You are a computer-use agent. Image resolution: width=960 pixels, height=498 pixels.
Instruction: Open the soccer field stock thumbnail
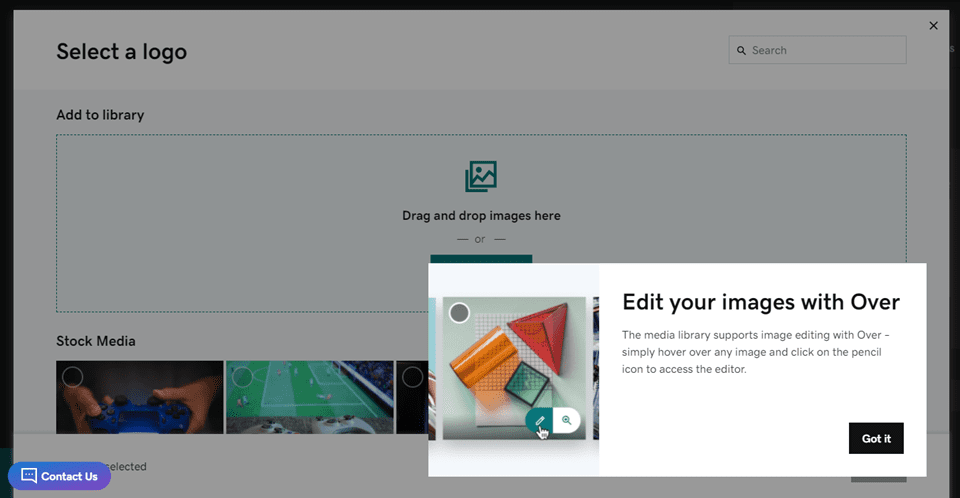pos(310,398)
